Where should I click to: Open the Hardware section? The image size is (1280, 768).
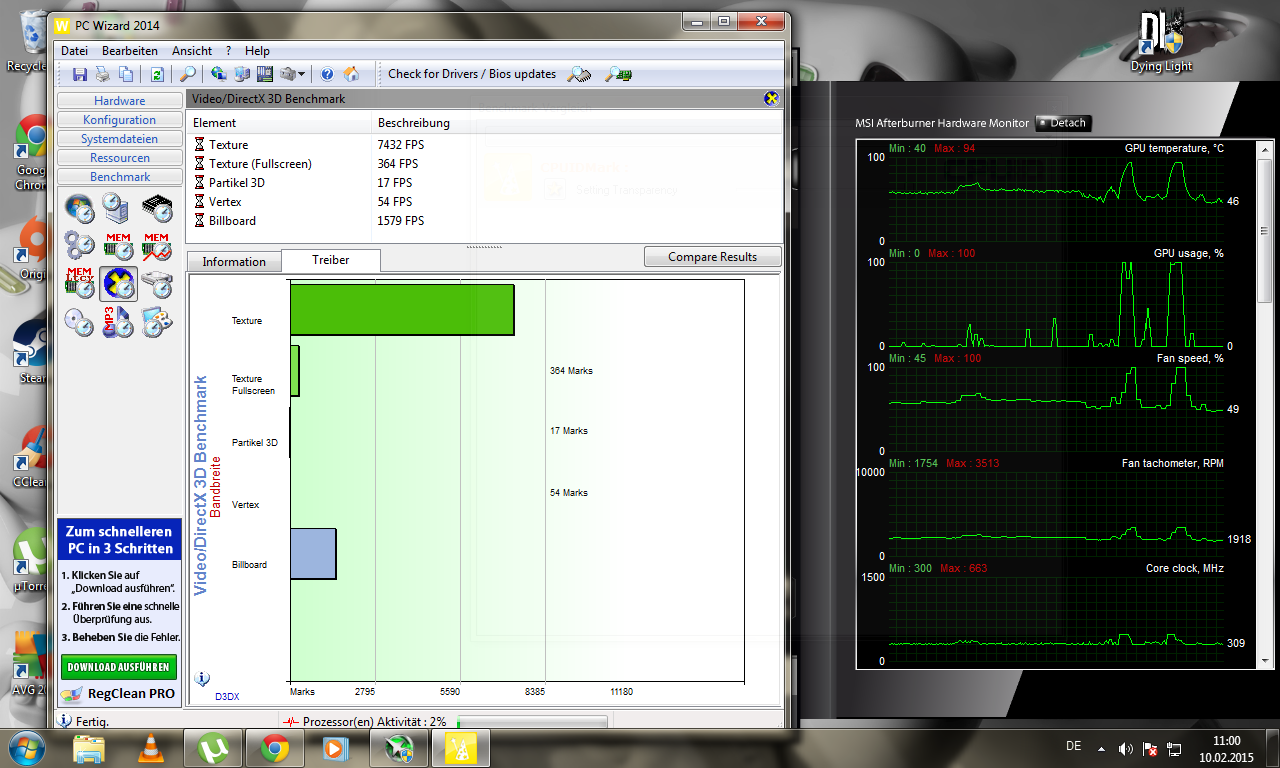[120, 101]
